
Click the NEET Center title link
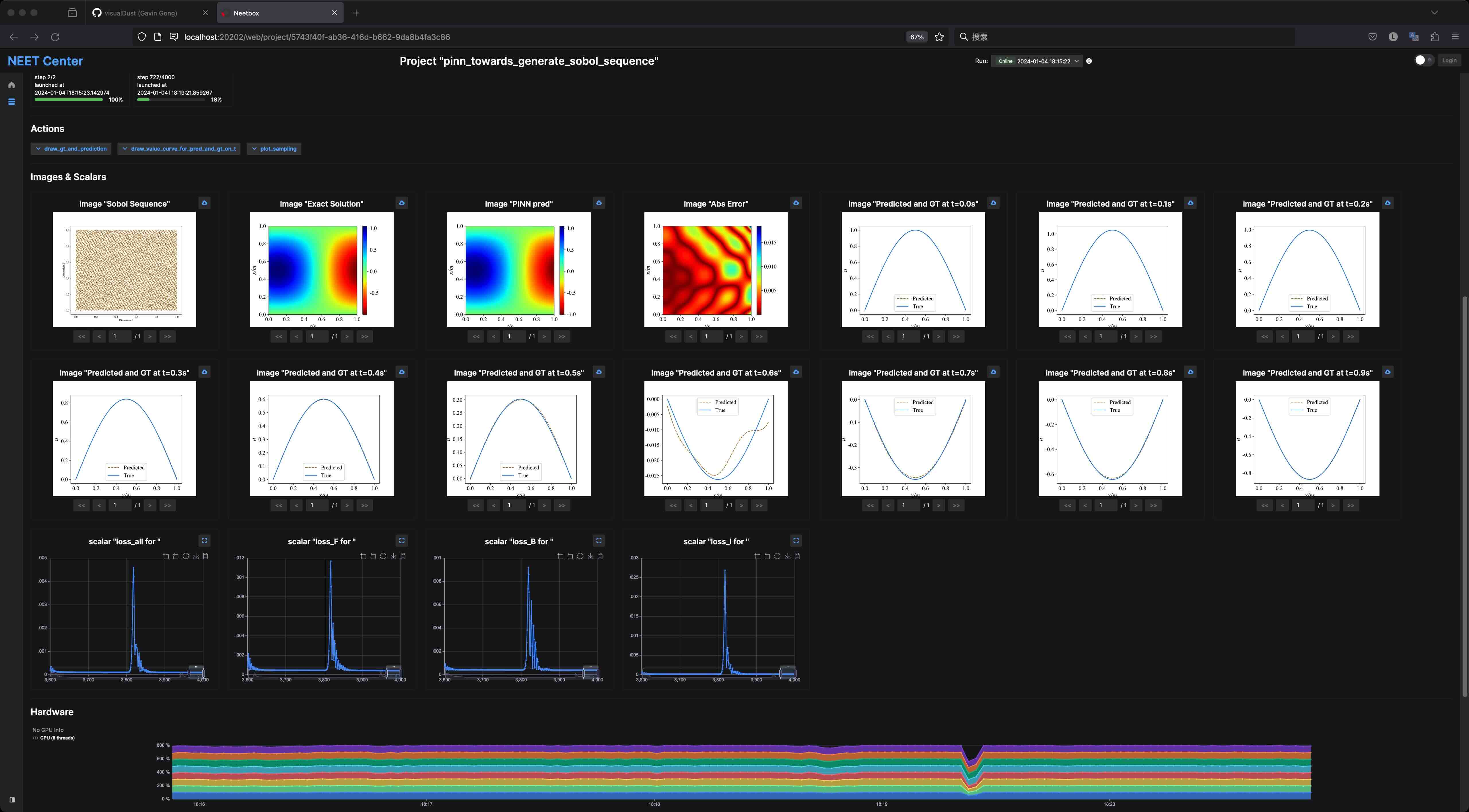point(45,61)
